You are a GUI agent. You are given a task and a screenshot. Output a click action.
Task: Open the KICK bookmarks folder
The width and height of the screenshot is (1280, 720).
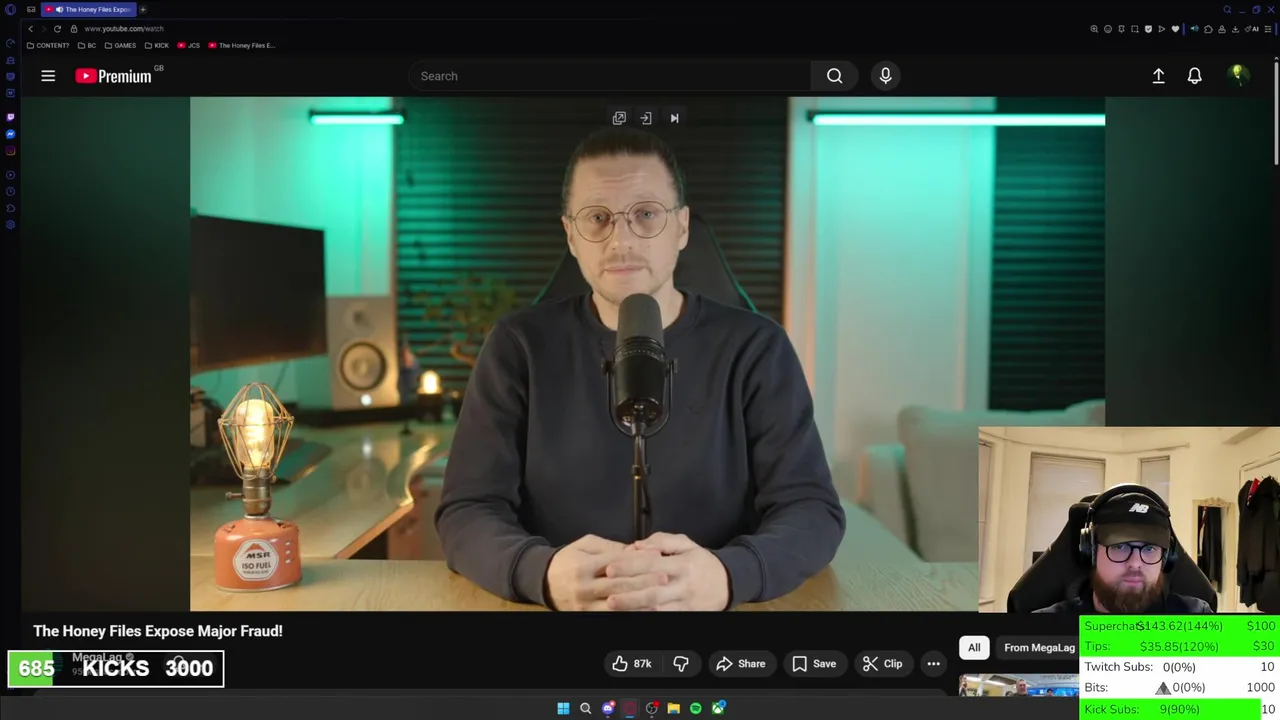[x=157, y=45]
